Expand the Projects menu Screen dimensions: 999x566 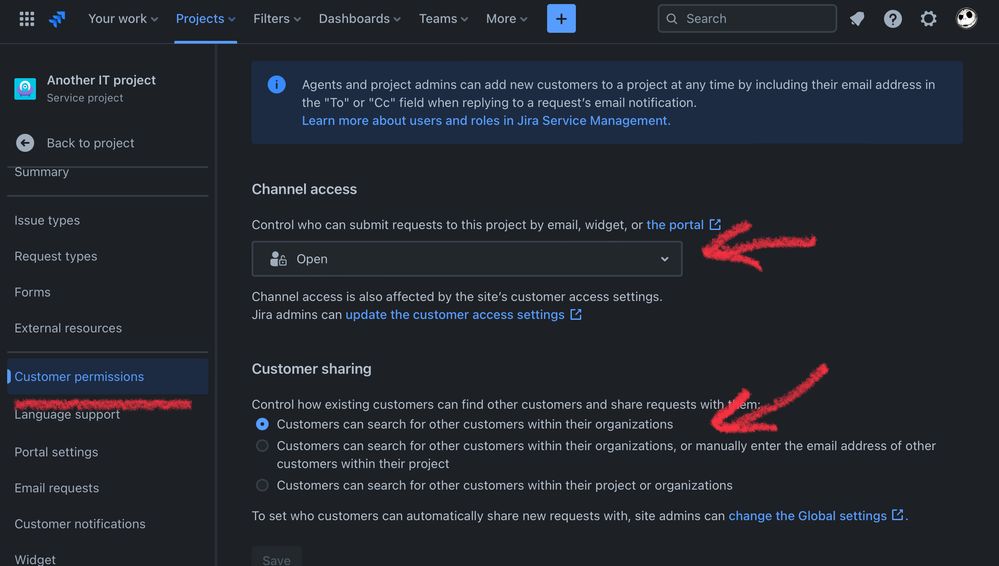click(x=205, y=18)
